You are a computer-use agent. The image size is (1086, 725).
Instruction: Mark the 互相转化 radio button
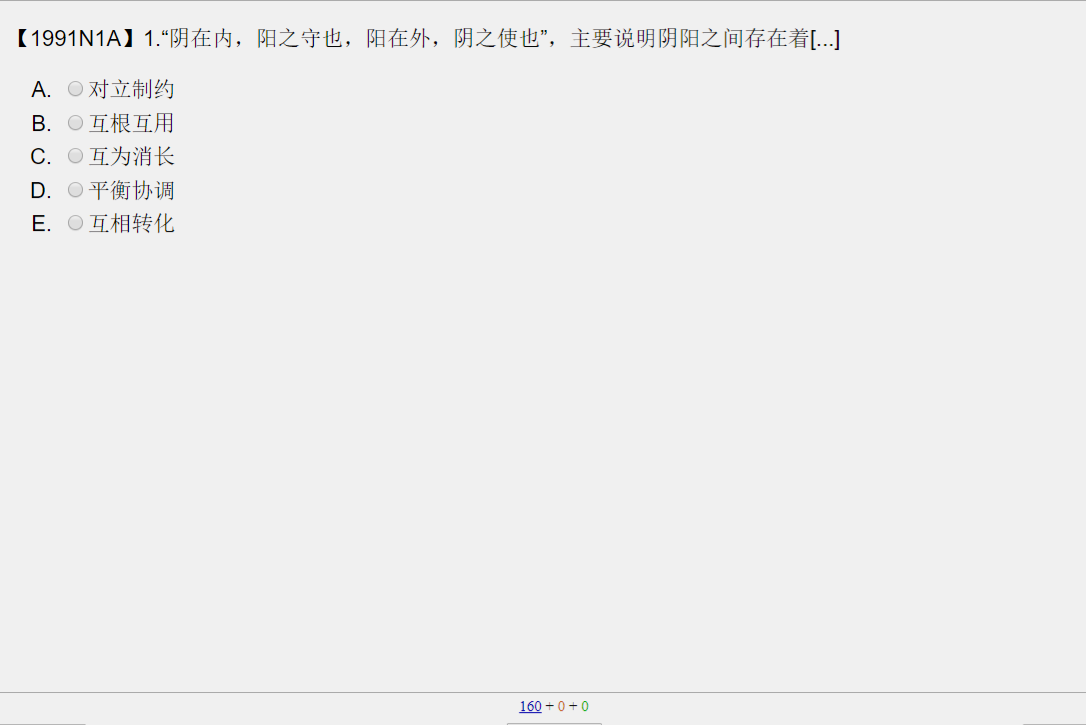(x=75, y=223)
